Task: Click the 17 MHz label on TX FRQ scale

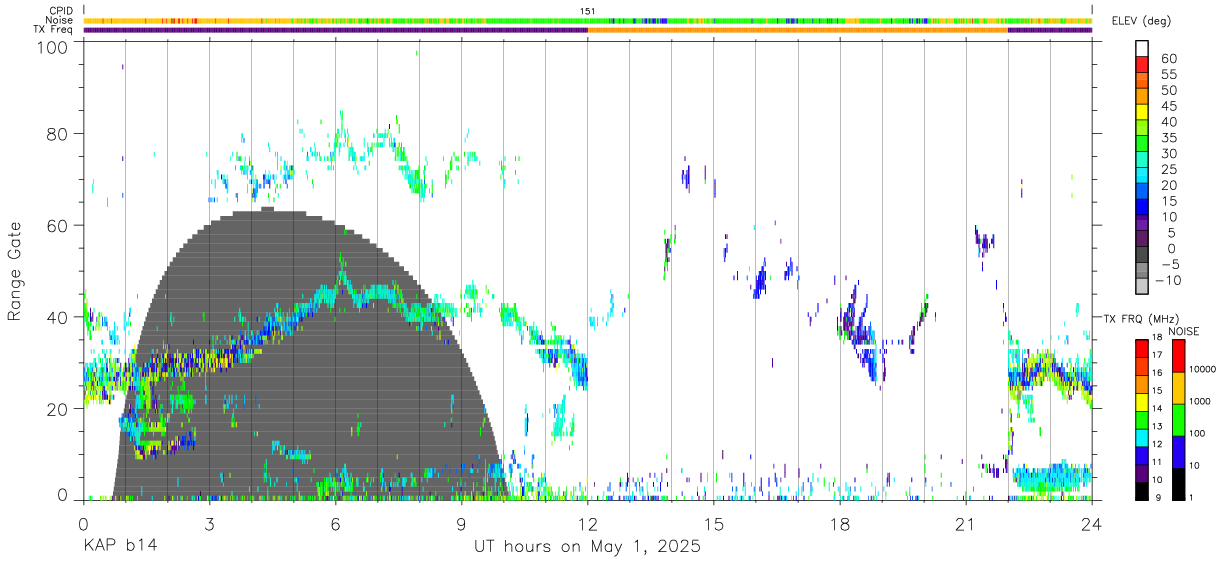Action: pyautogui.click(x=1157, y=355)
